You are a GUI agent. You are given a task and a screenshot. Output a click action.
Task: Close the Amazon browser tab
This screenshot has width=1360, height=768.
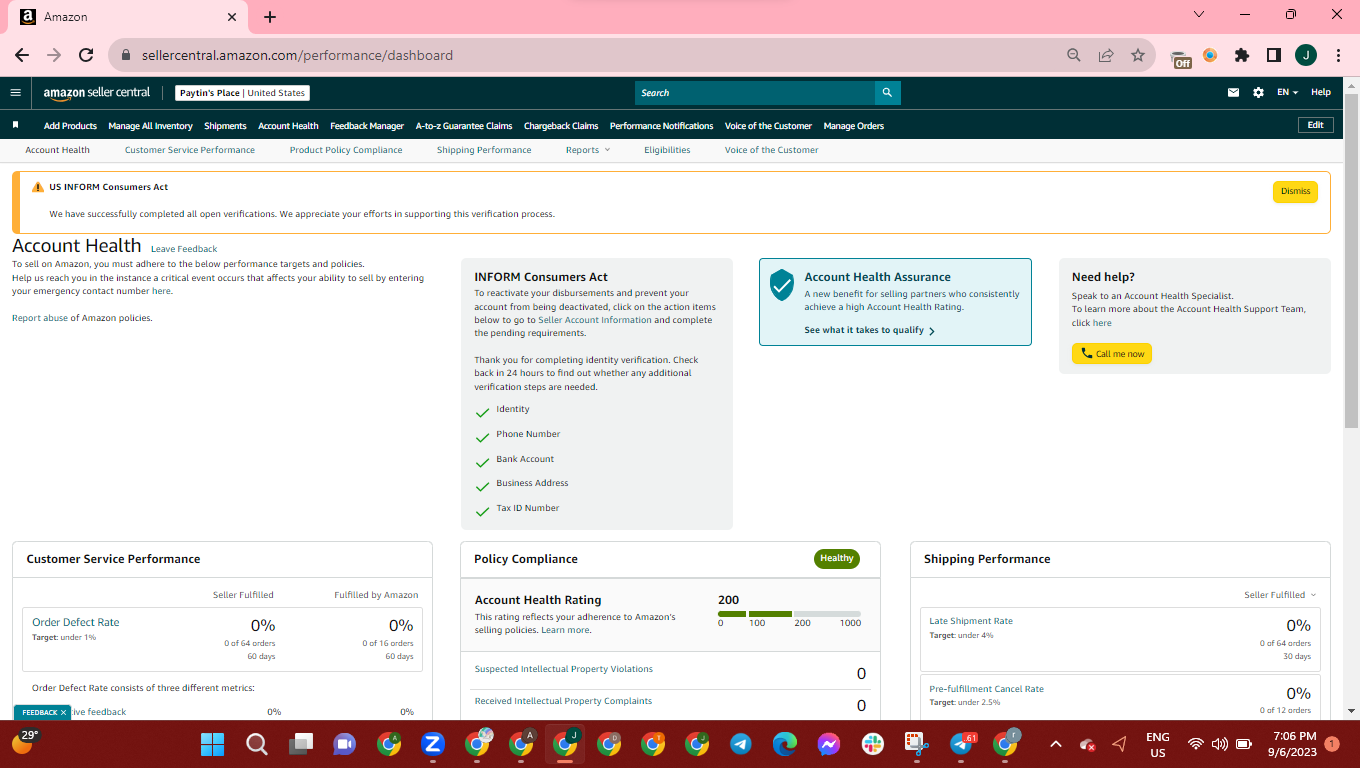(x=232, y=17)
